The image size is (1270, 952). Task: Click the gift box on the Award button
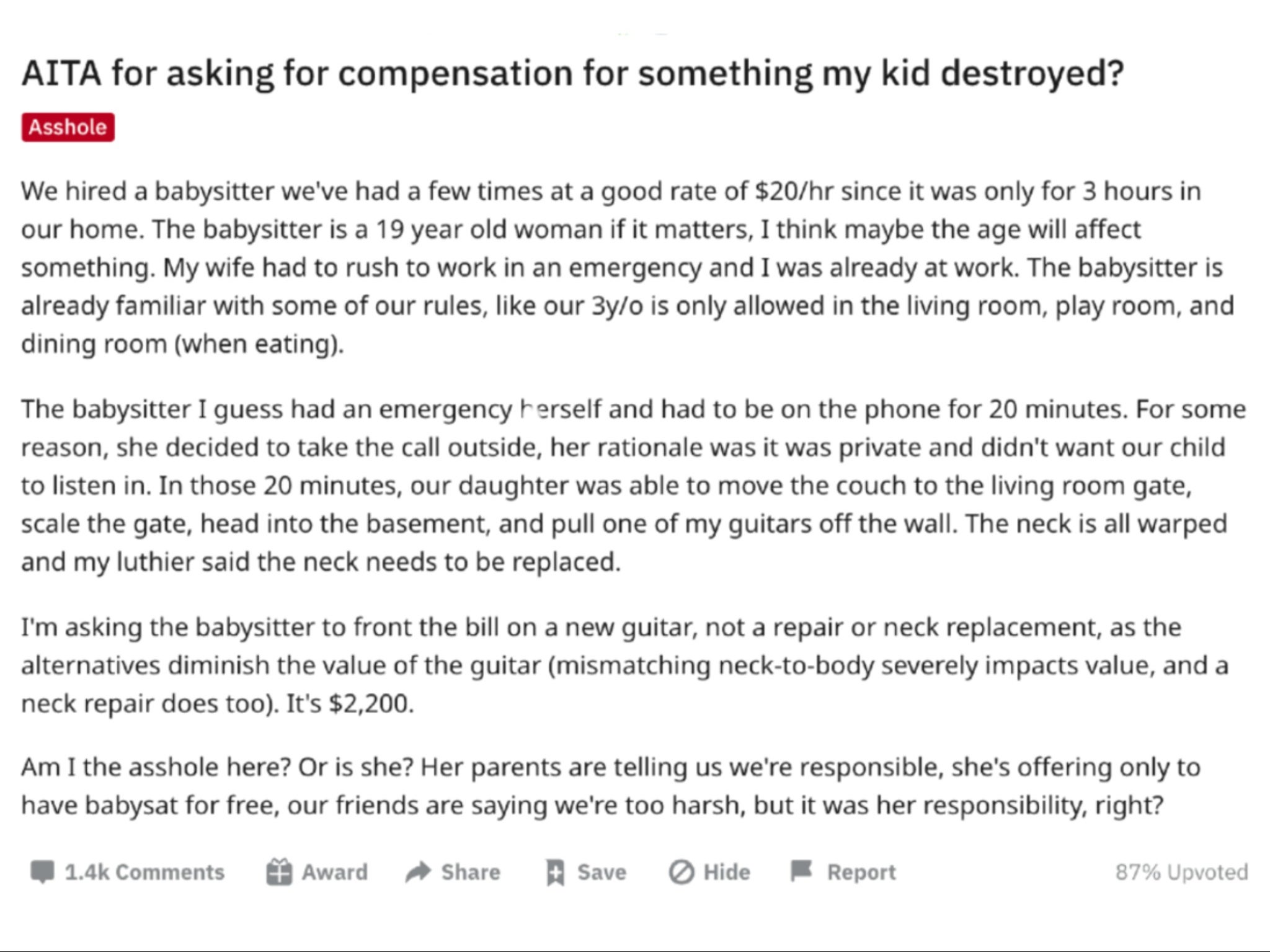[278, 872]
